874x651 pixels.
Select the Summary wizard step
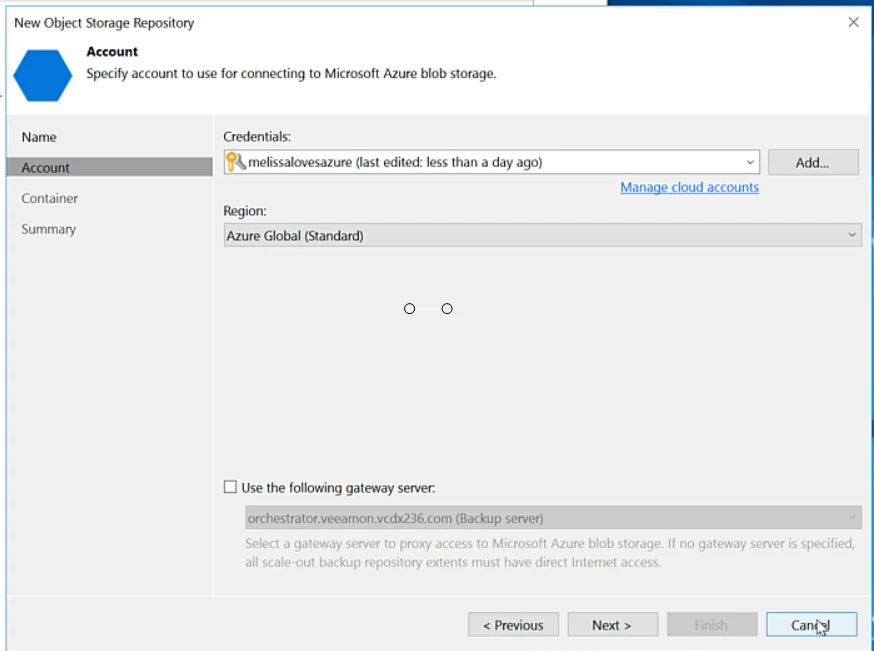[48, 229]
